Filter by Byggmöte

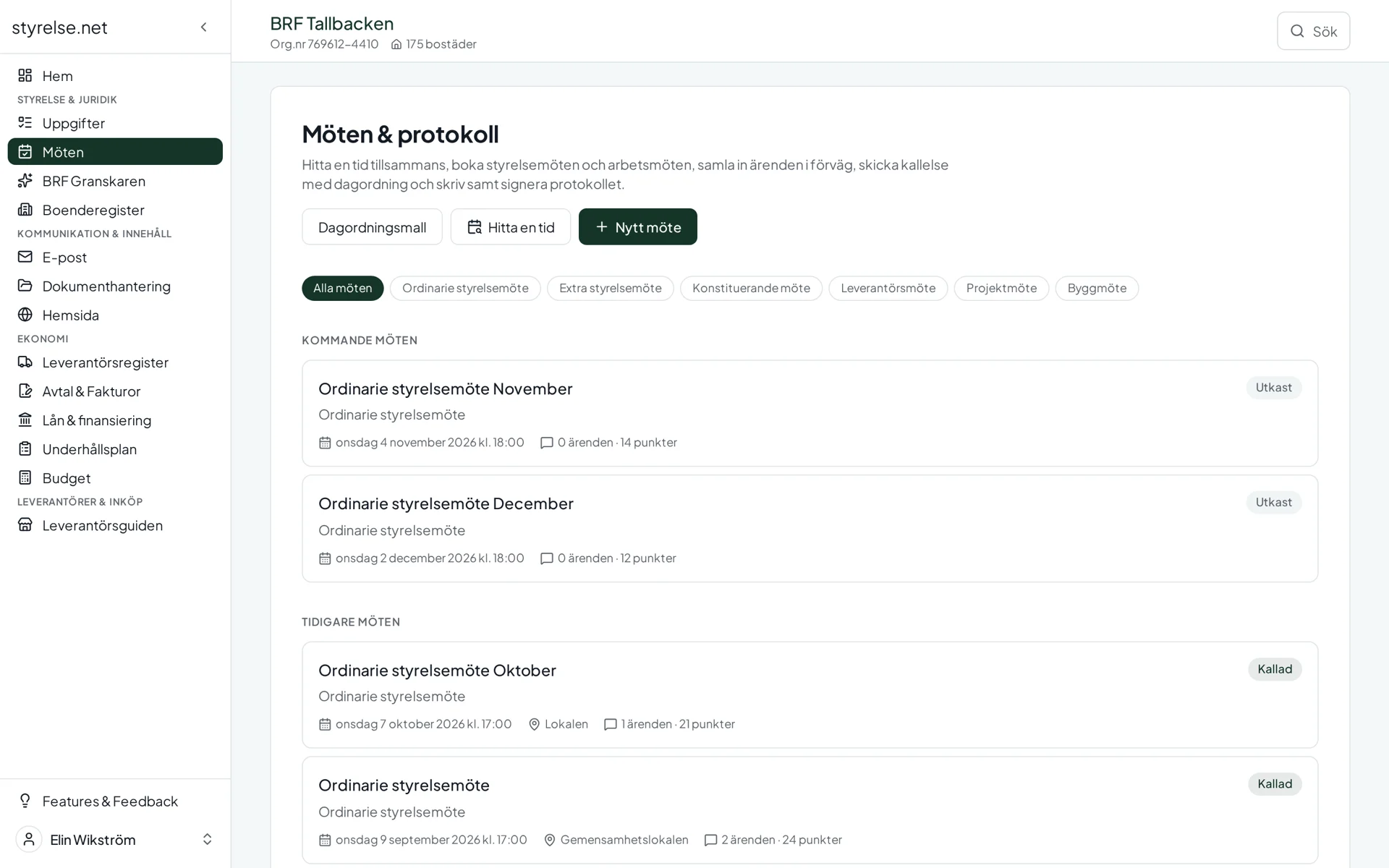(1097, 288)
